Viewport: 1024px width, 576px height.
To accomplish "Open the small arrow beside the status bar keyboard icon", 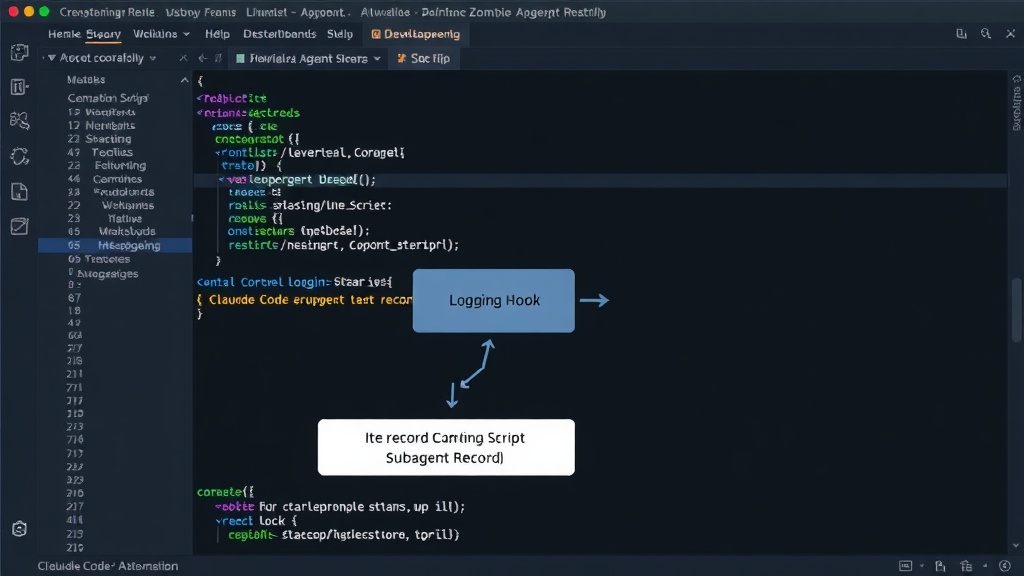I will 921,566.
